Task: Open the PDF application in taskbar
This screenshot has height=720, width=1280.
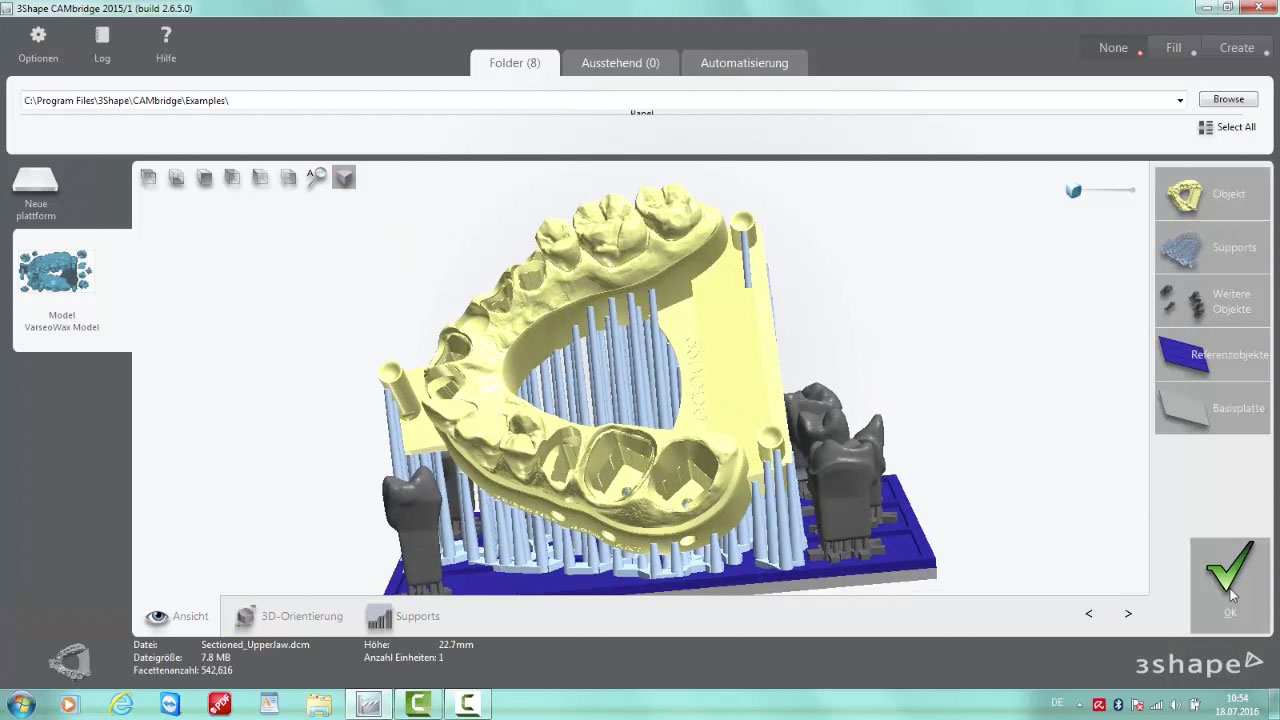Action: tap(219, 704)
